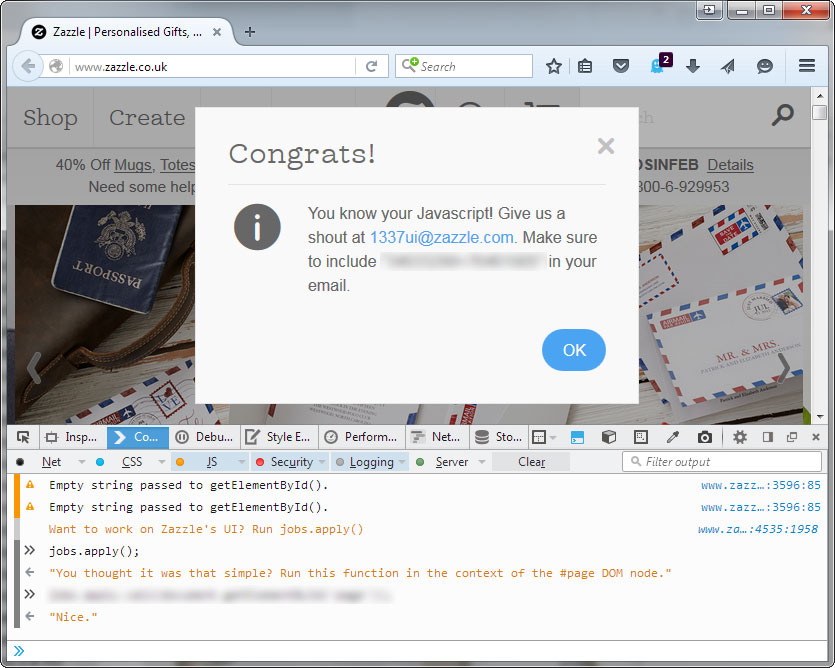Image resolution: width=835 pixels, height=668 pixels.
Task: Switch to the Inspector devtools tab
Action: [72, 437]
